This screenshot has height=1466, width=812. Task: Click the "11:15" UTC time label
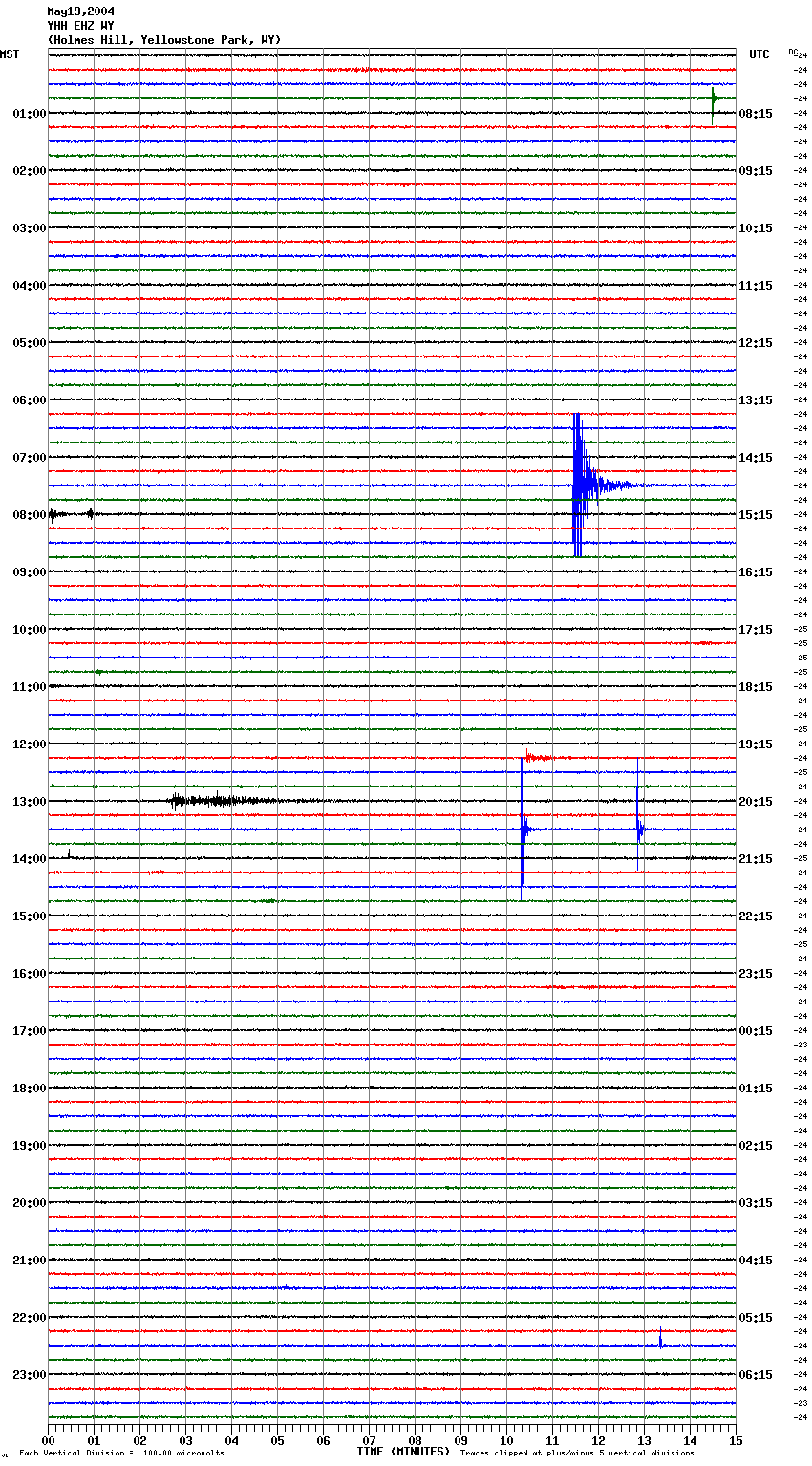click(756, 286)
